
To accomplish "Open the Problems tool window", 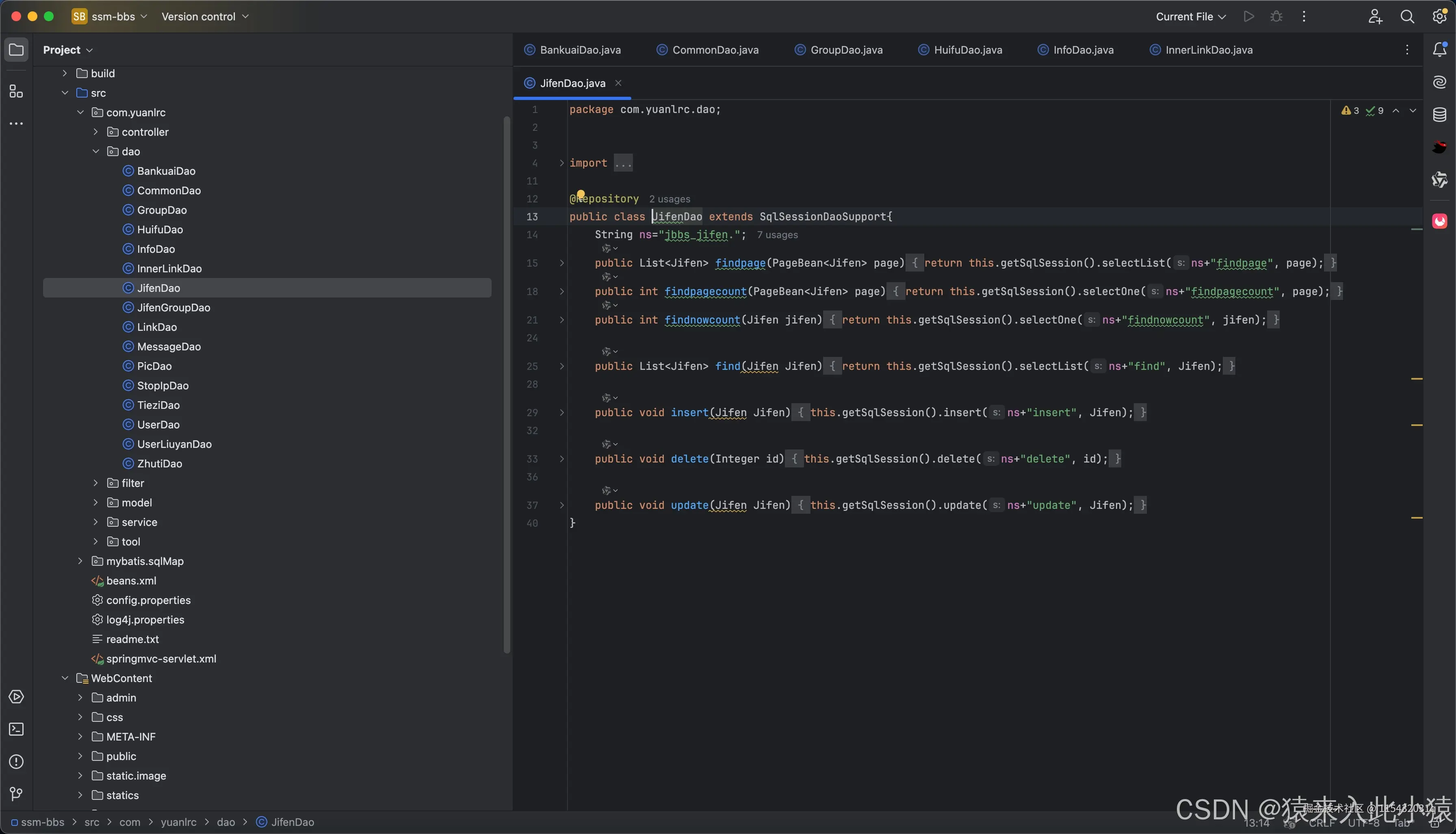I will 16,762.
